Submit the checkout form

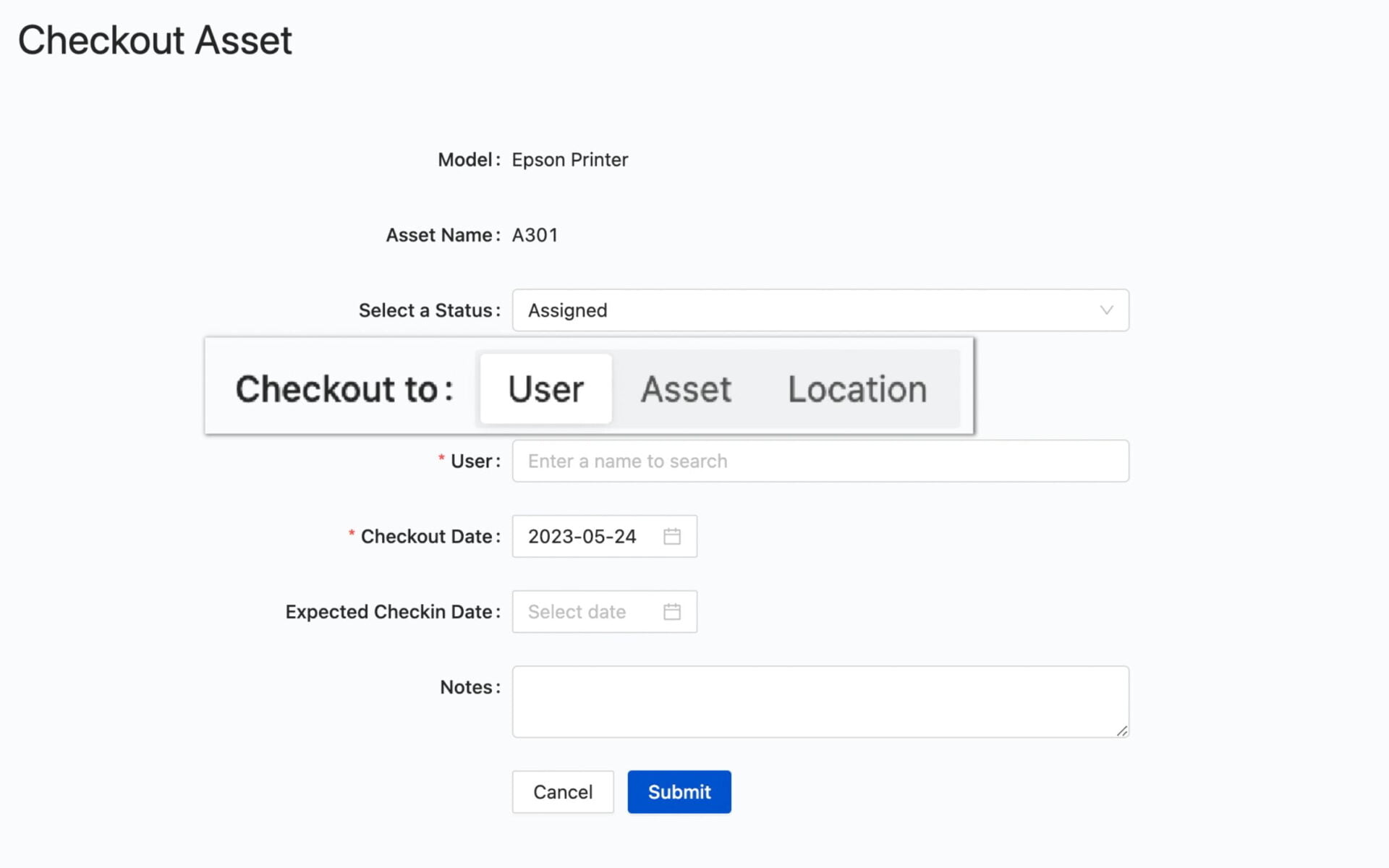tap(679, 792)
